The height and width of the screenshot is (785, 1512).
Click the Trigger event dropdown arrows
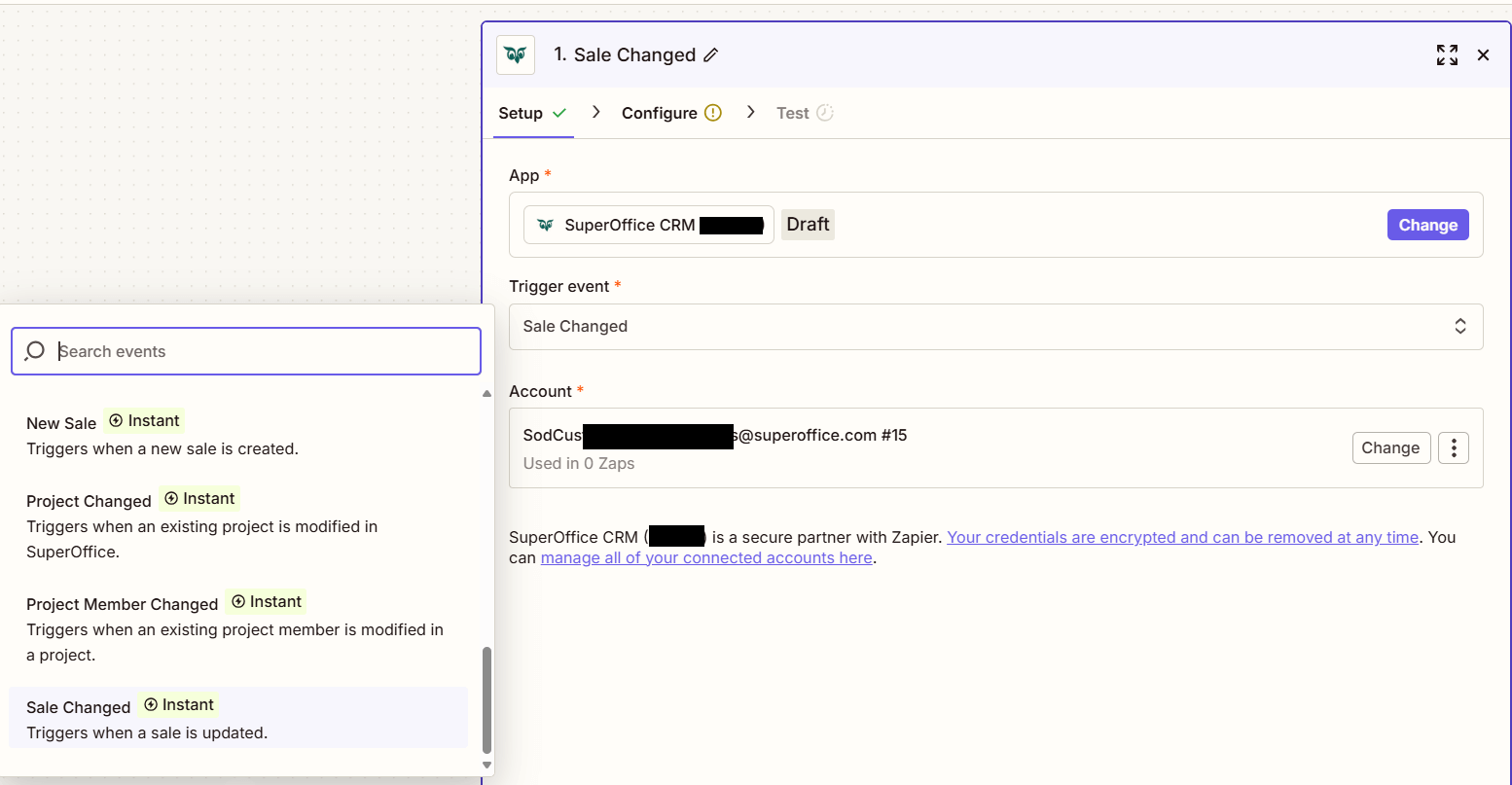[1460, 326]
